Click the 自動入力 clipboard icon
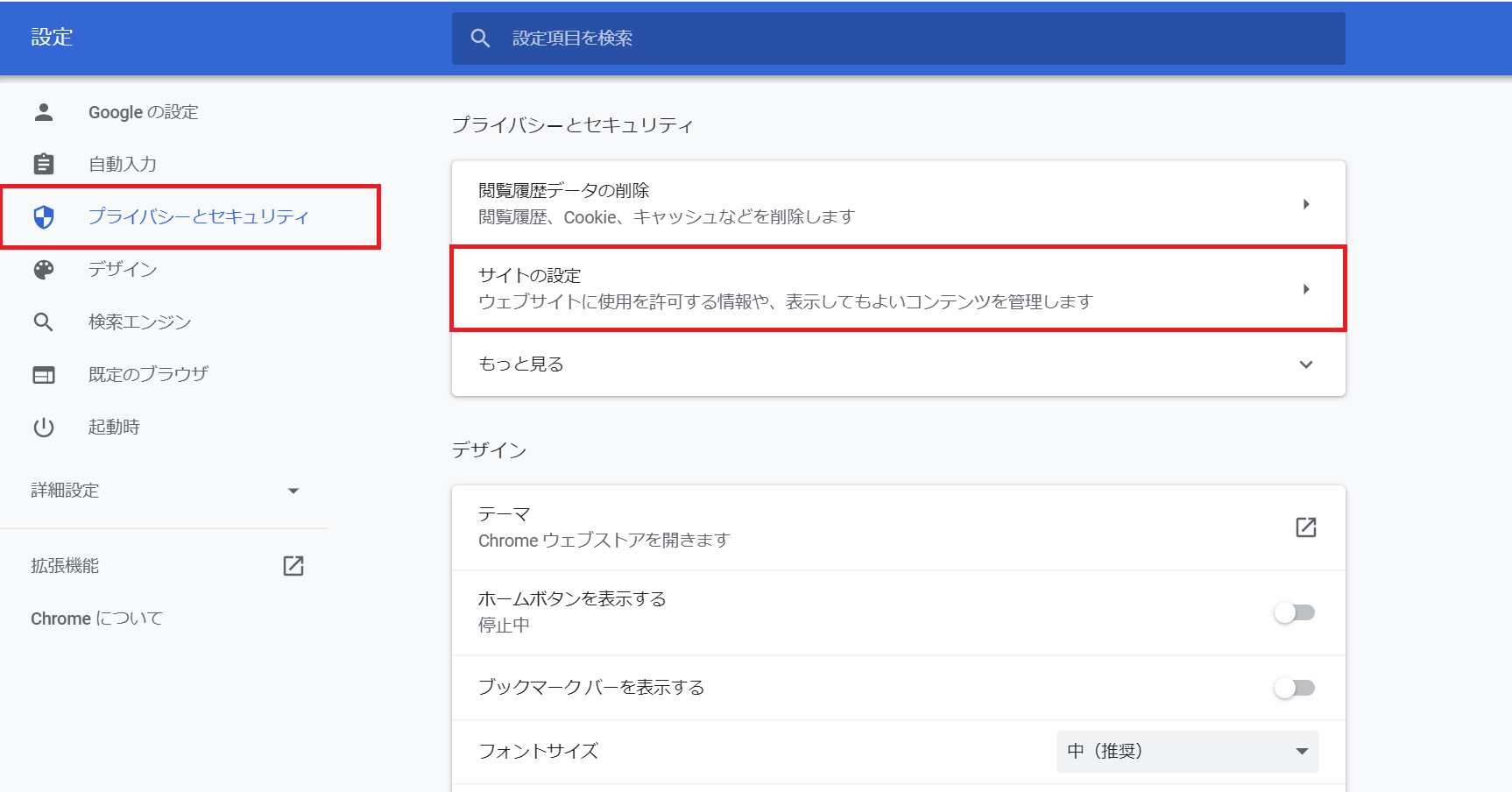Image resolution: width=1512 pixels, height=792 pixels. (43, 164)
